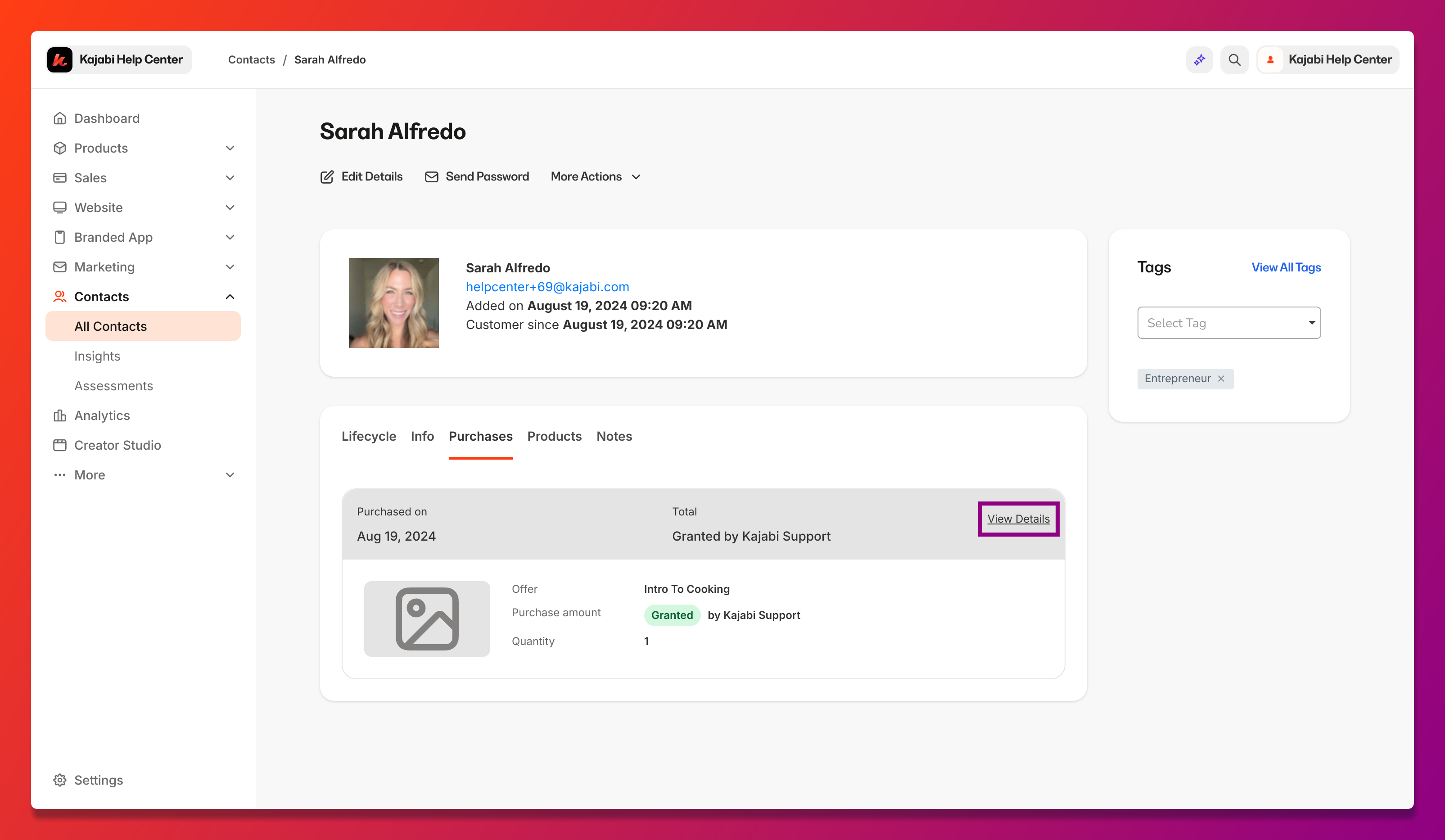Click the Branded App phone icon

[x=59, y=237]
